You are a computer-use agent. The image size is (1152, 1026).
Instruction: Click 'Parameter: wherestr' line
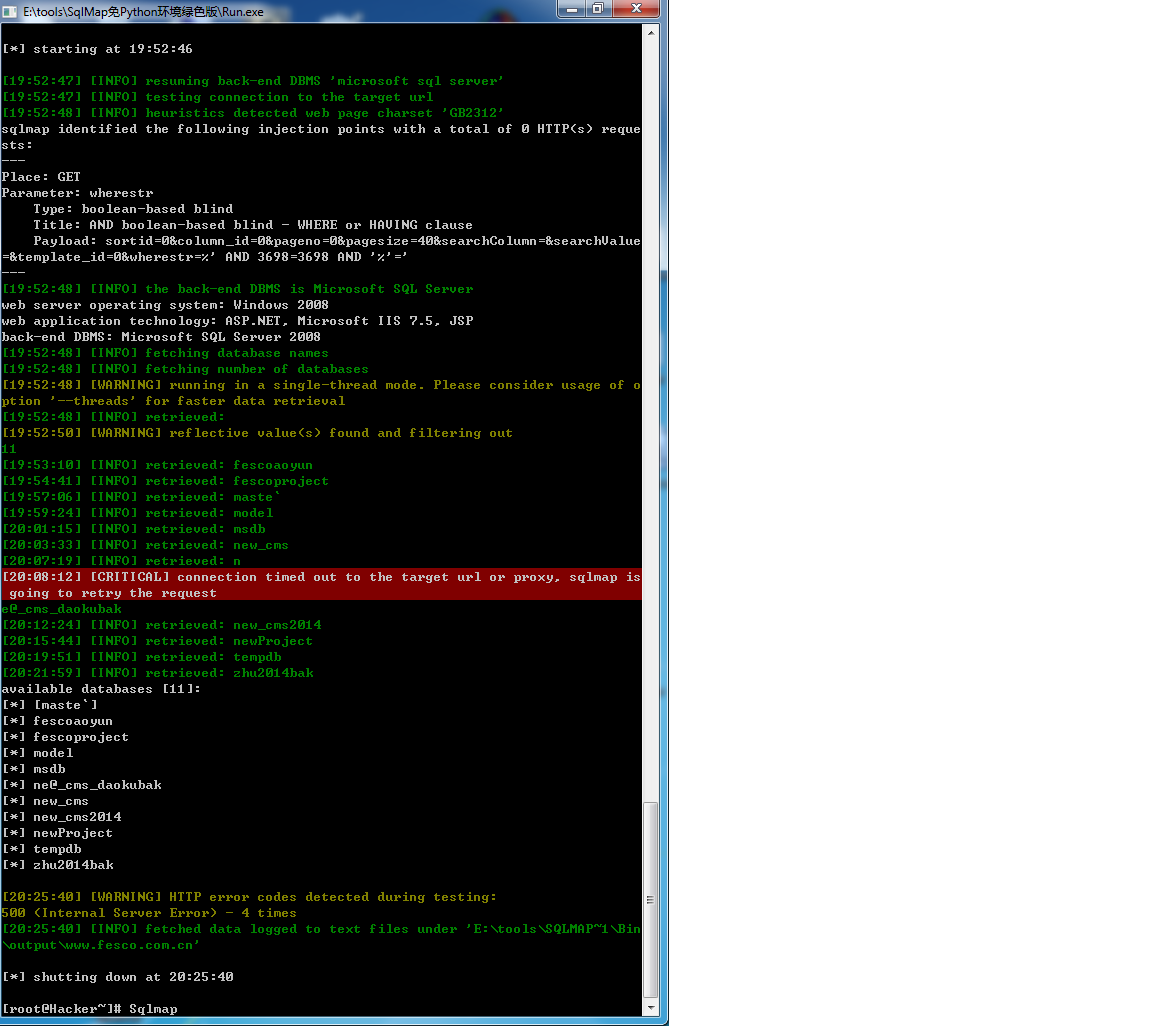(x=78, y=193)
